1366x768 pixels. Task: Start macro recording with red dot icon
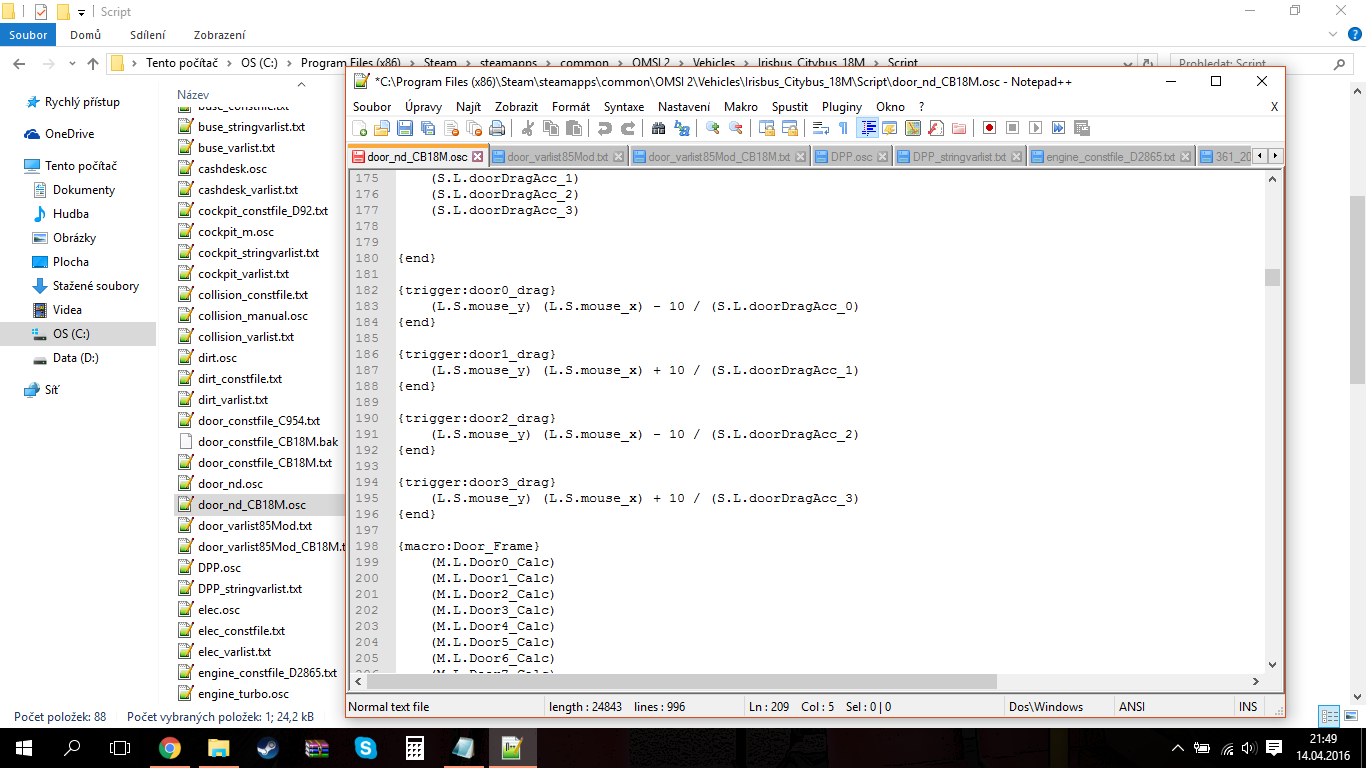pos(989,128)
